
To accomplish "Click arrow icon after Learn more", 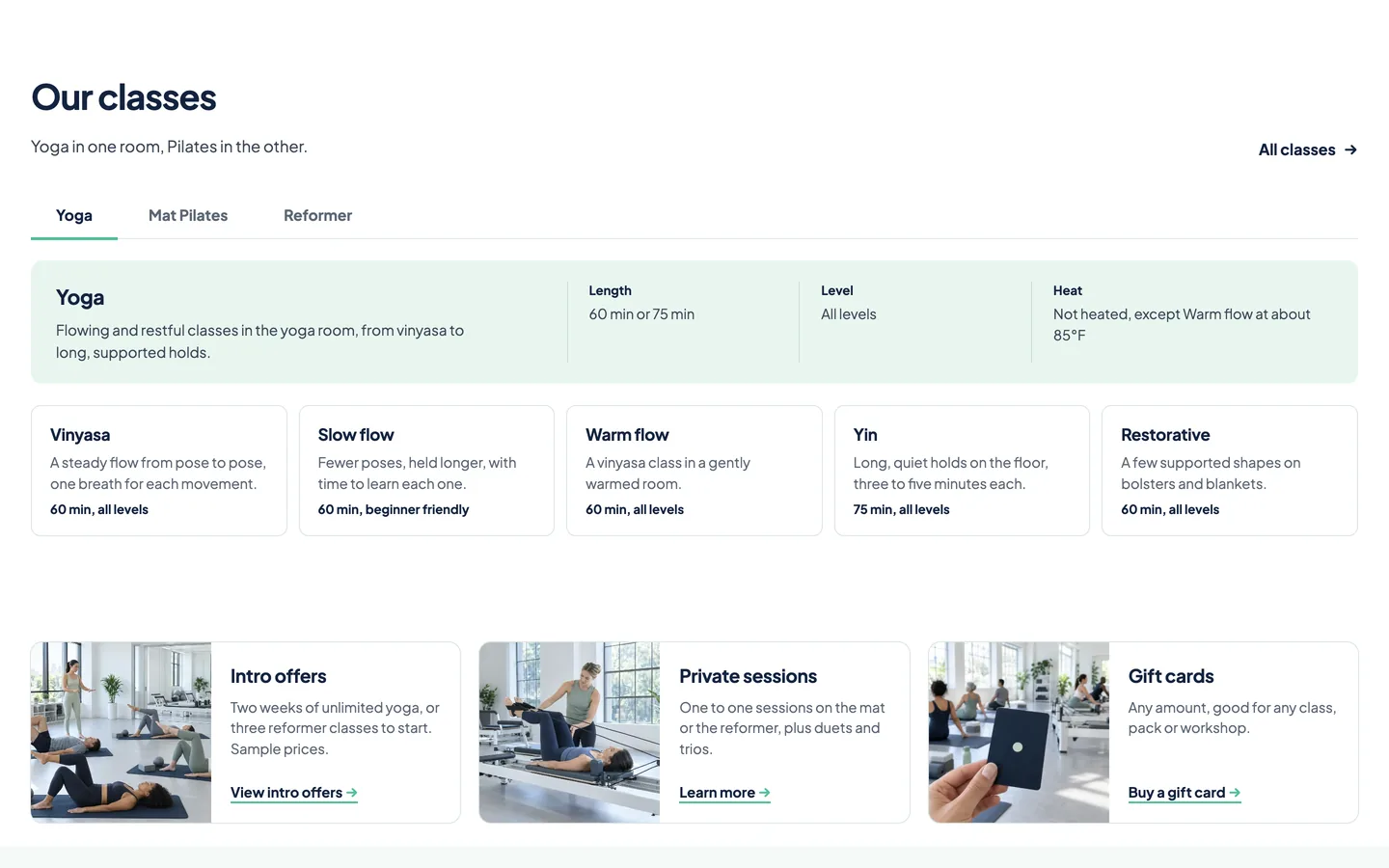I will point(764,793).
